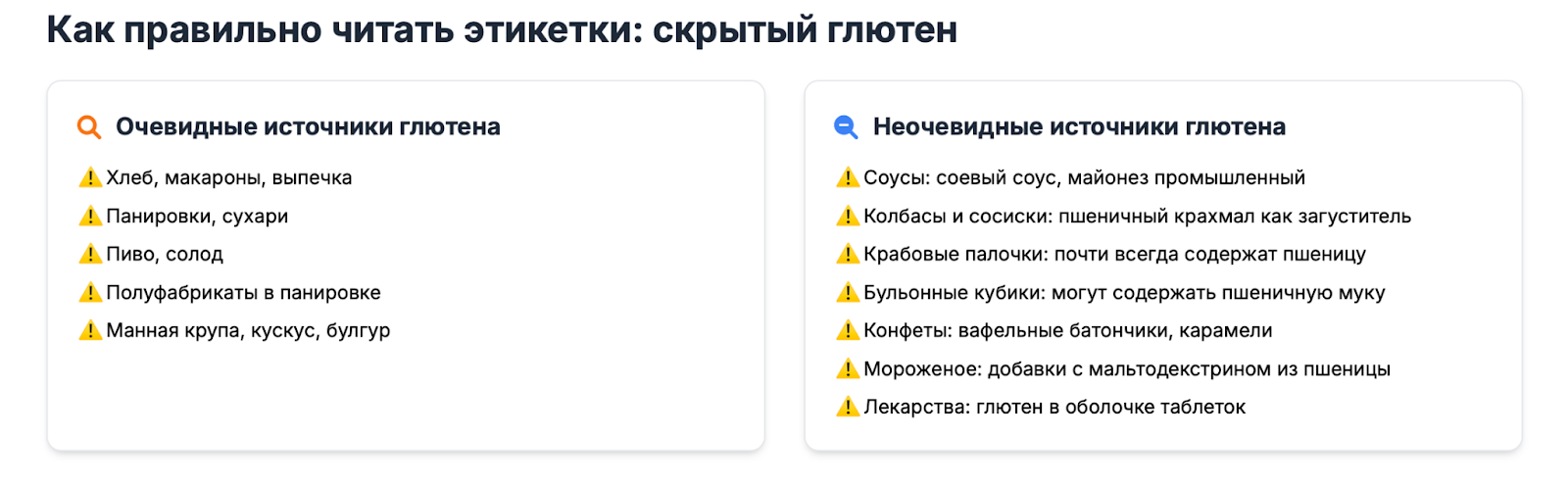Click the Пиво, солод text
The width and height of the screenshot is (1568, 487).
tap(165, 255)
